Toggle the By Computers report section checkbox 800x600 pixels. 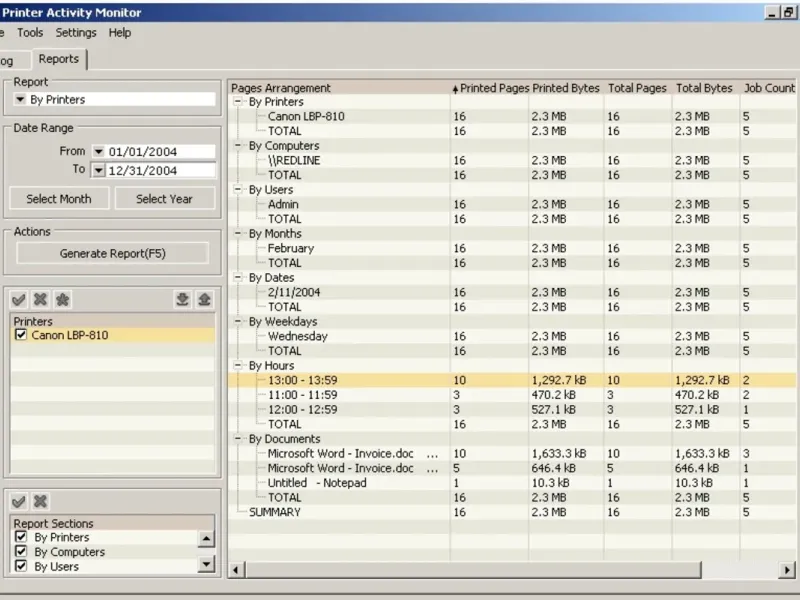(x=21, y=552)
